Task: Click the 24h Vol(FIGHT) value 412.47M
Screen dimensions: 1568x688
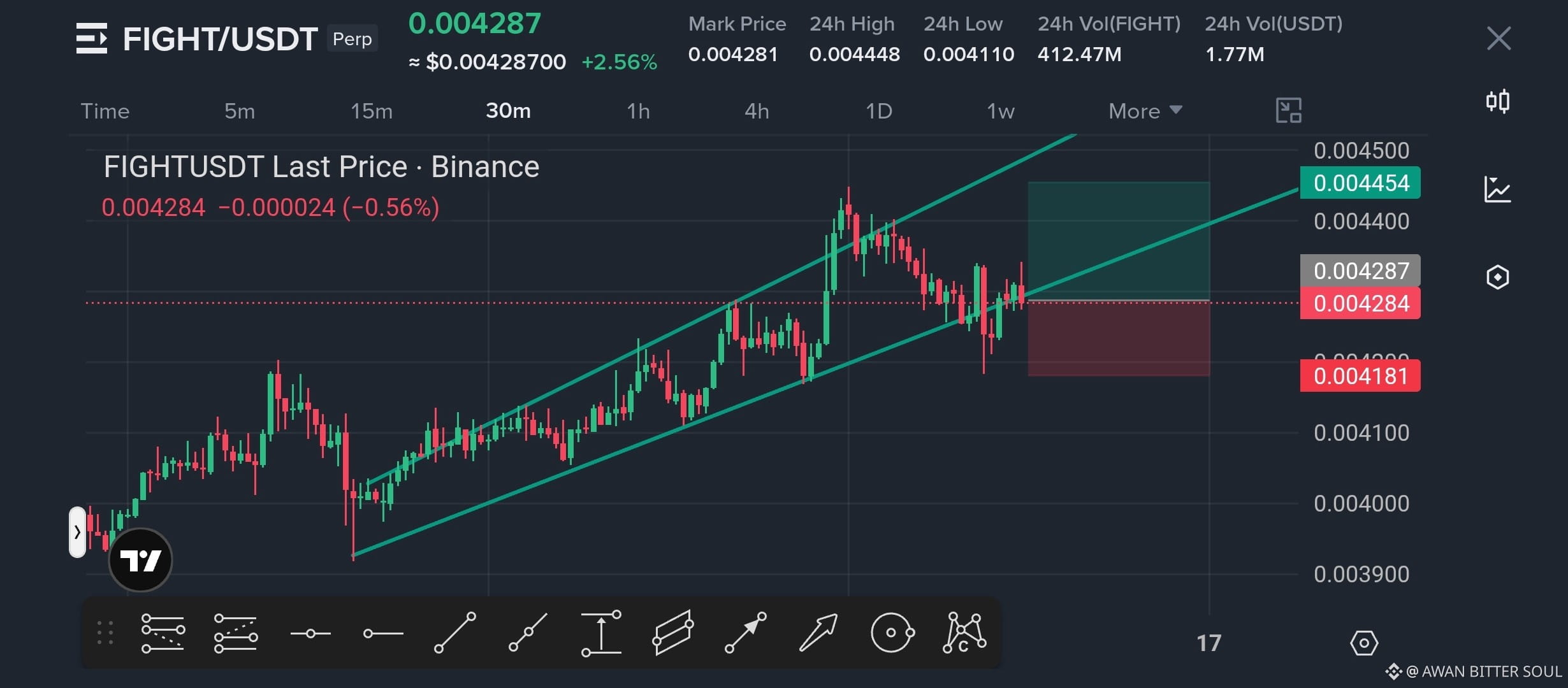Action: coord(1079,54)
